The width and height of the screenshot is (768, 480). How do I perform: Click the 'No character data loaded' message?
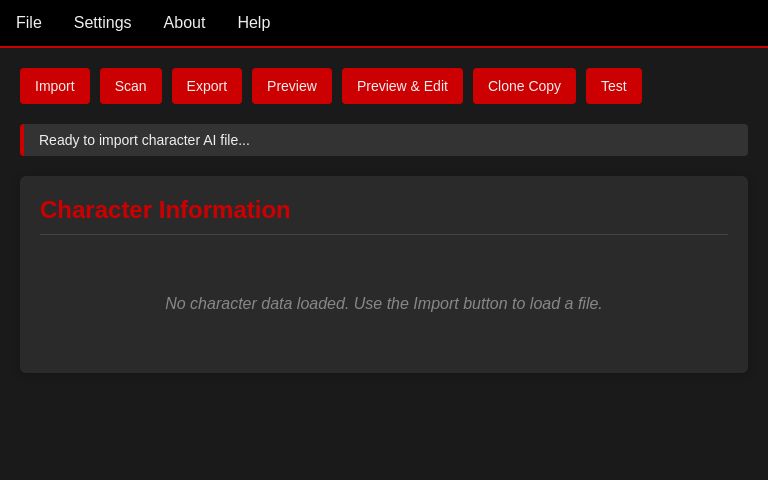pos(383,303)
